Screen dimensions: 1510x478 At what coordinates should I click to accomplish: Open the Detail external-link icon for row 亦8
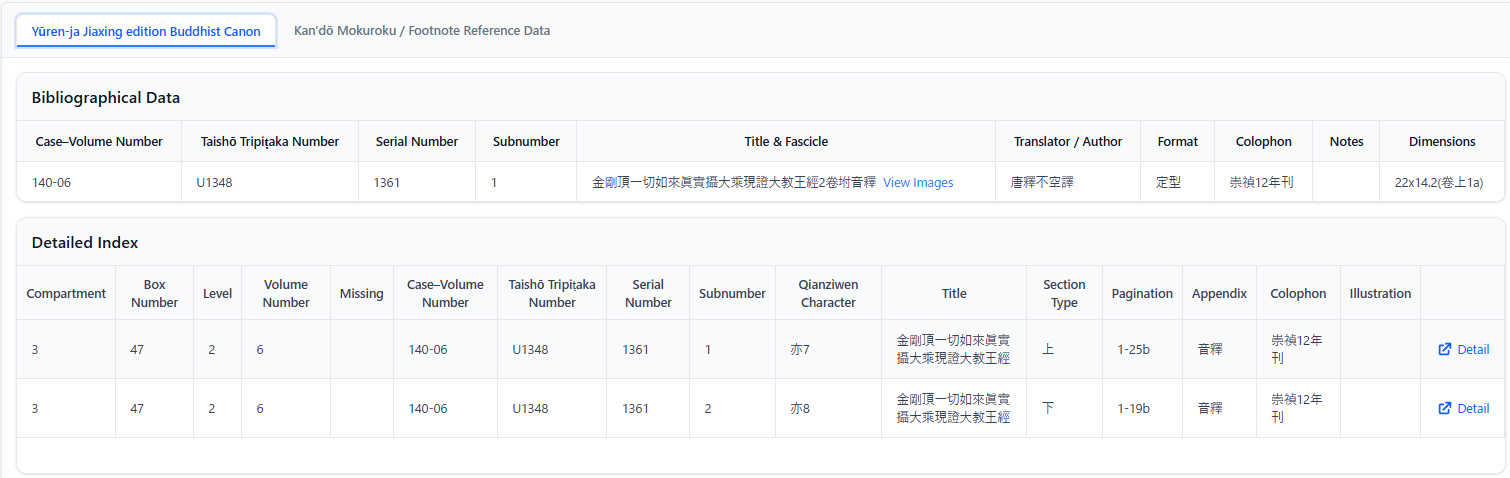[x=1445, y=409]
